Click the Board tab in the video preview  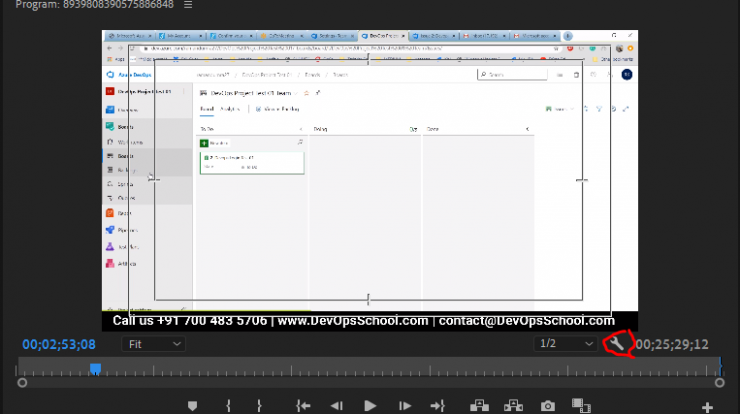(207, 109)
